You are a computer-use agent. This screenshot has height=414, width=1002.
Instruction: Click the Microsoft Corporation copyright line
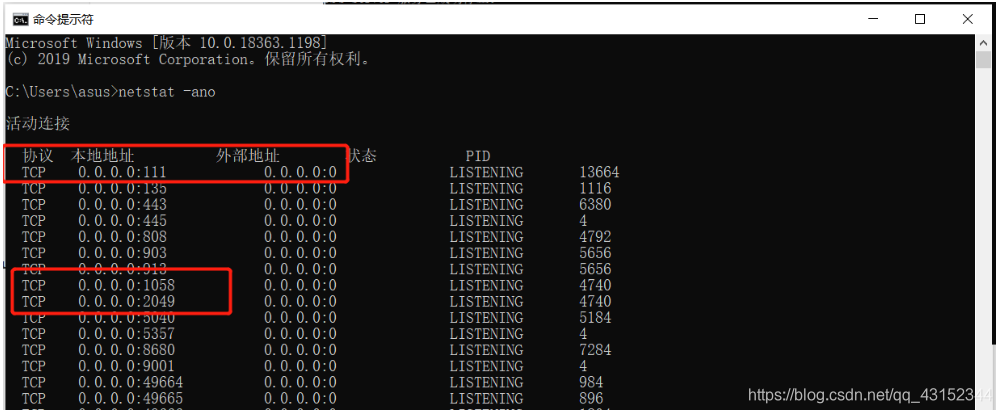coord(188,59)
